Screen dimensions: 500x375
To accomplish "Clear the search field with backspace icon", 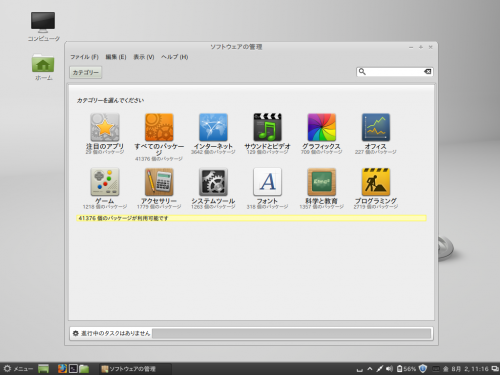I will point(427,72).
